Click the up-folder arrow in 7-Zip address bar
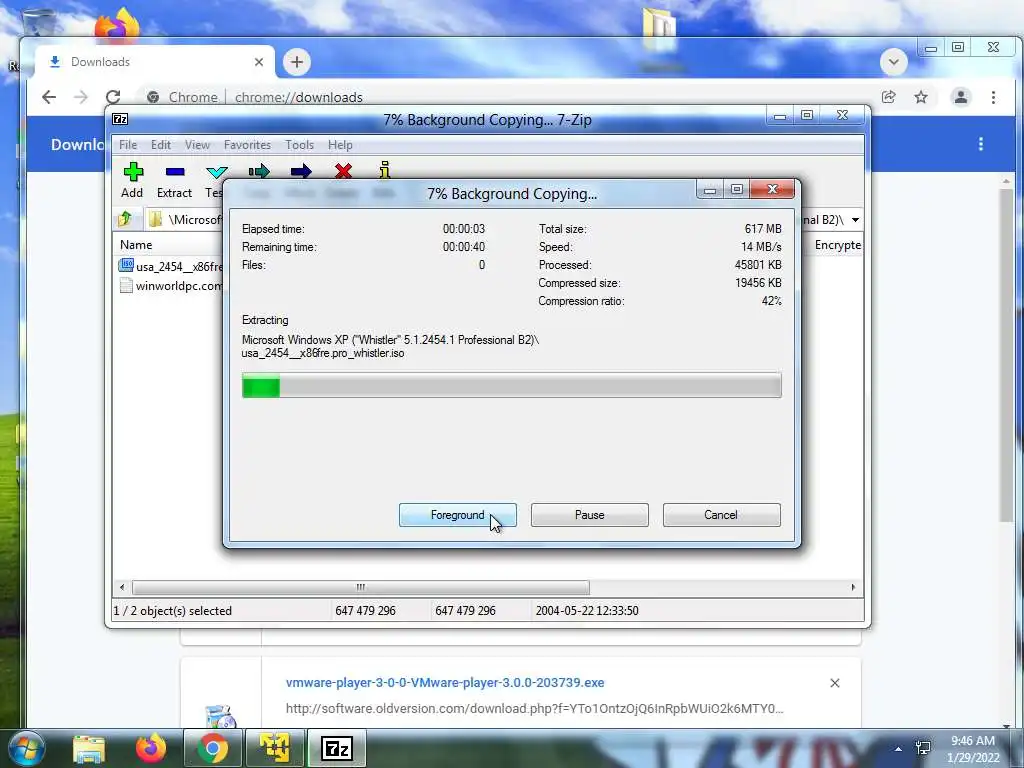Screen dimensions: 1024x768 125,219
